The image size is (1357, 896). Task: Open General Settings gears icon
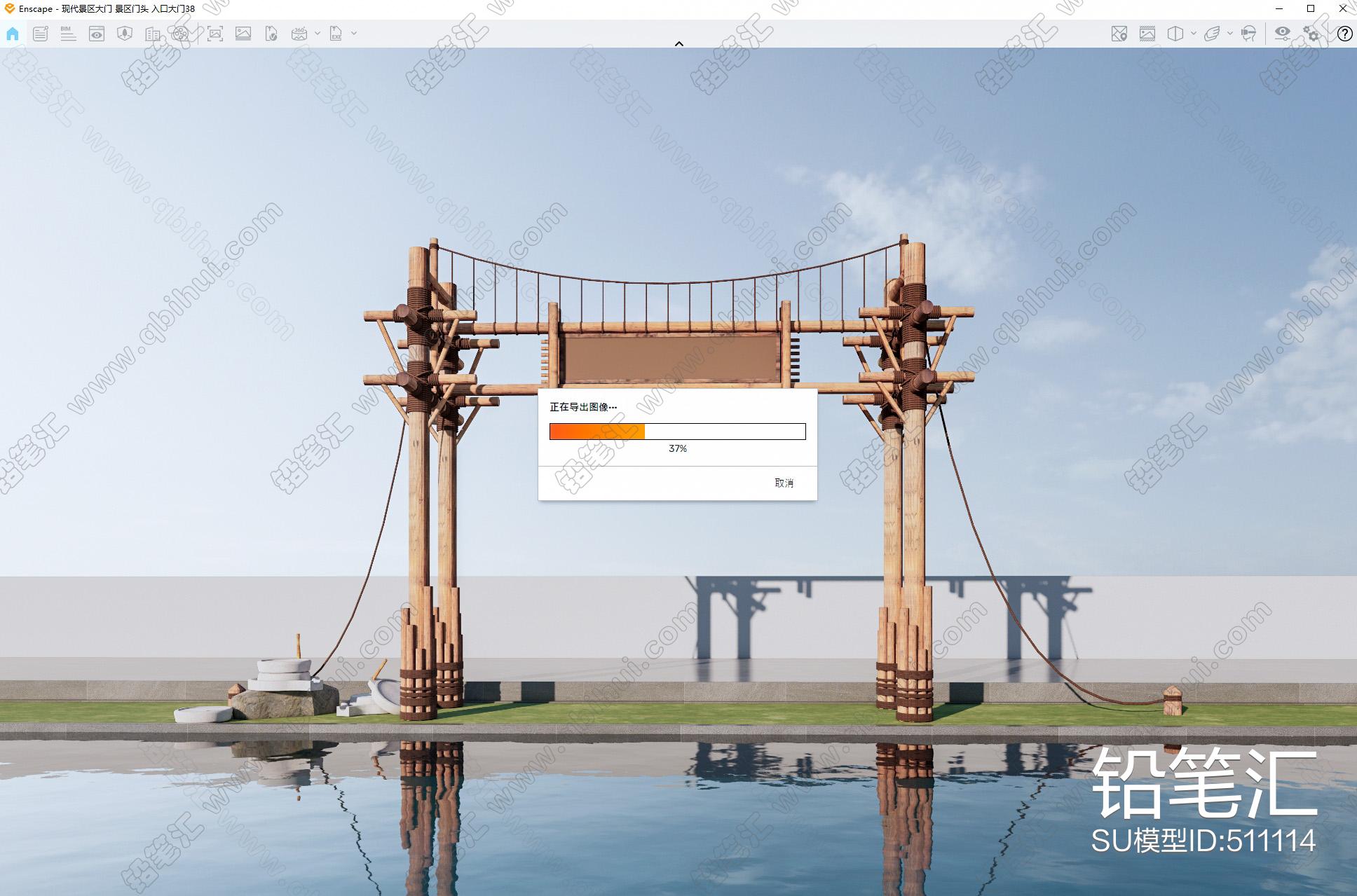coord(1311,33)
